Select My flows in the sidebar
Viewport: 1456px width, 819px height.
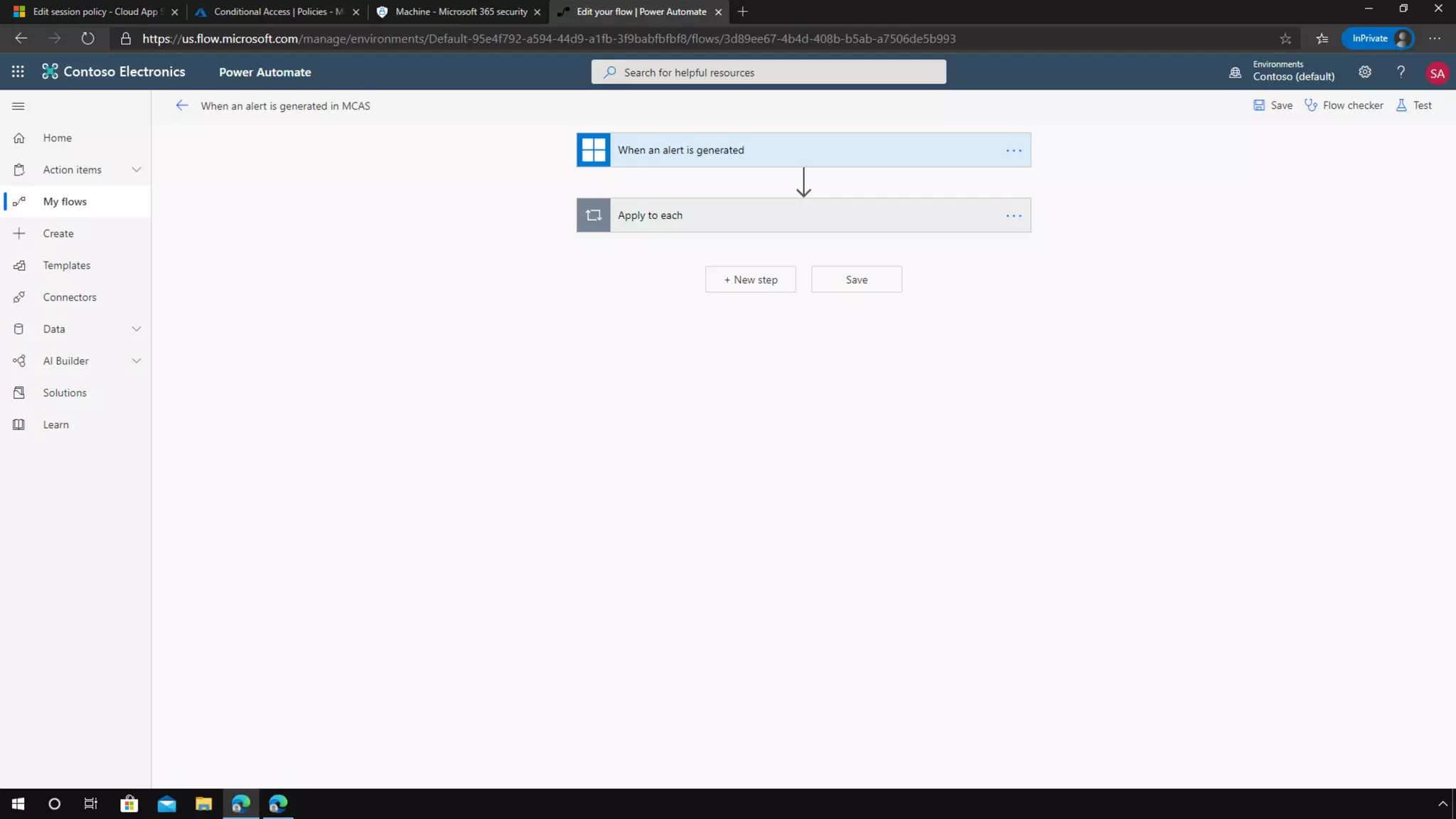point(75,202)
